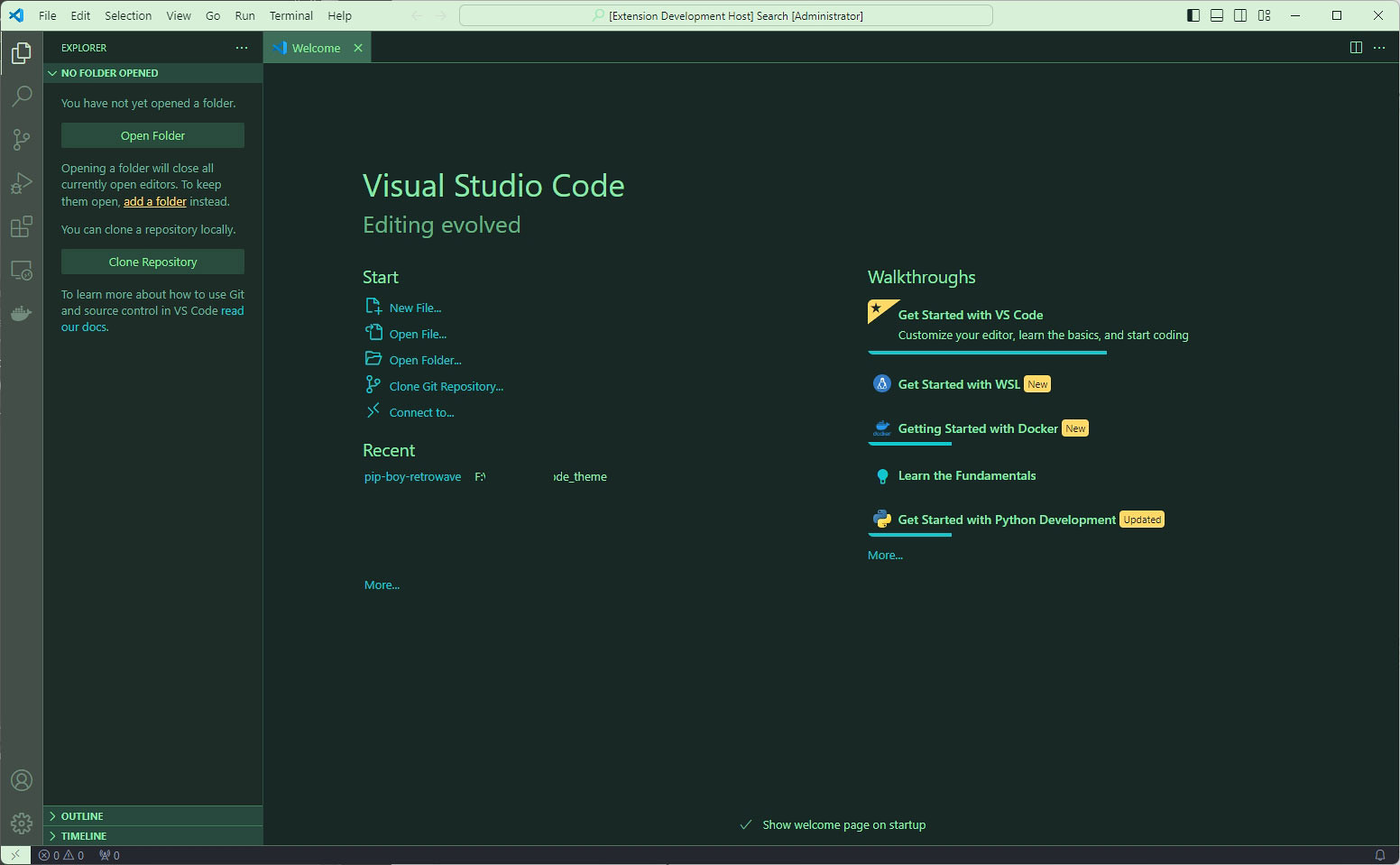Open the Run and Debug view
This screenshot has height=865, width=1400.
tap(22, 183)
